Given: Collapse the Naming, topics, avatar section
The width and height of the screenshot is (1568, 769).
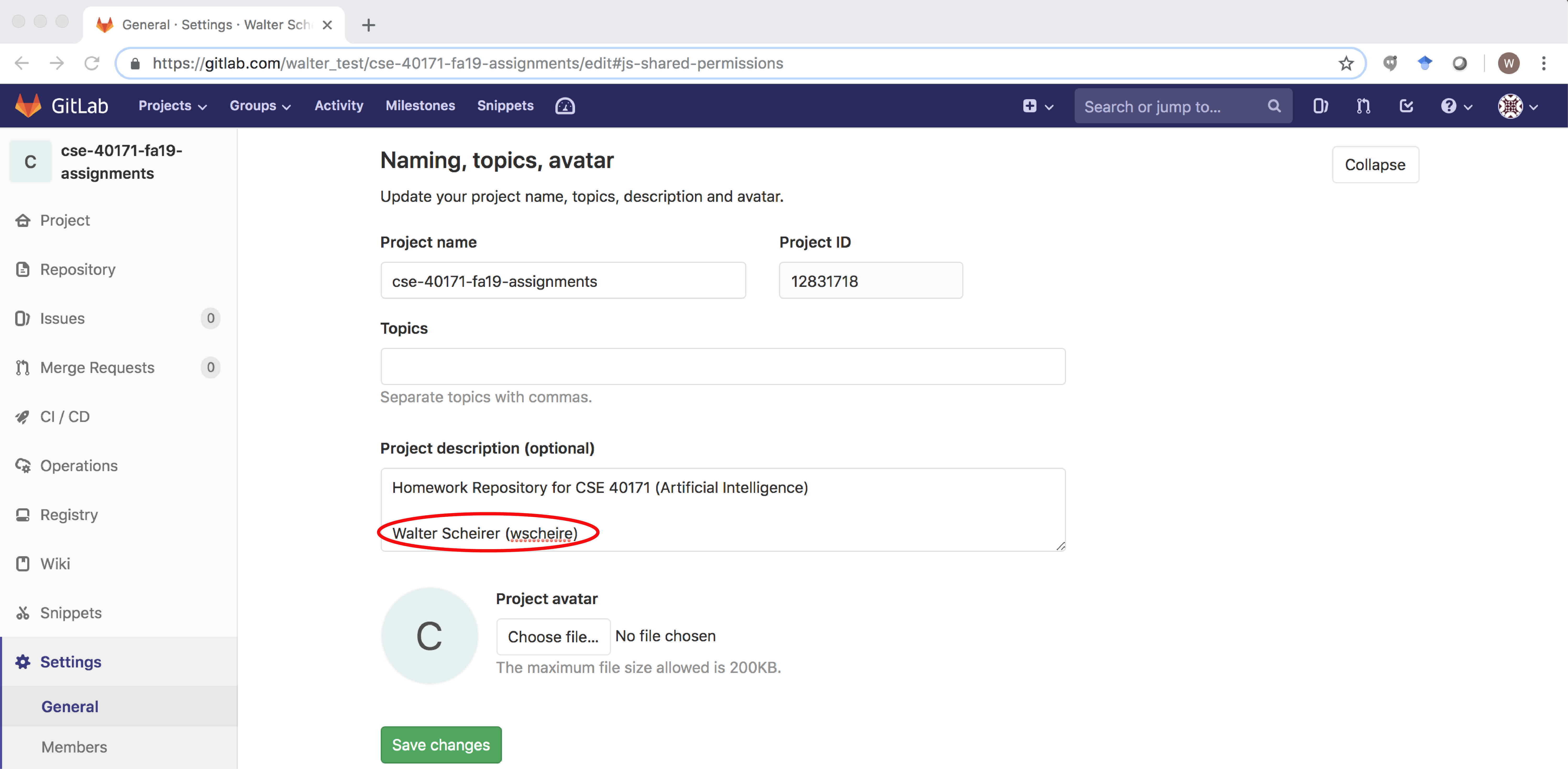Looking at the screenshot, I should [1375, 164].
